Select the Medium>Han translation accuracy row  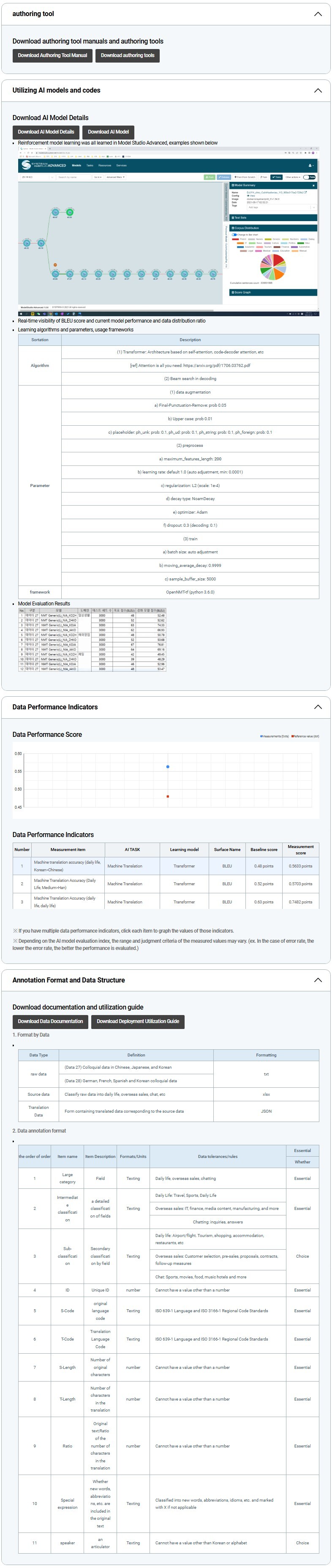165,884
